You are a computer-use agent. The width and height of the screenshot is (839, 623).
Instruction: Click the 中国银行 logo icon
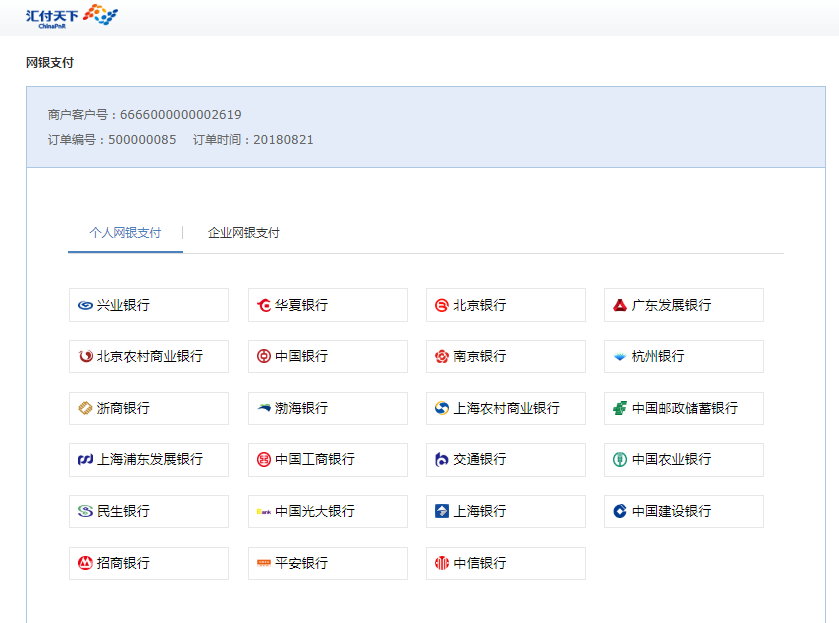click(x=264, y=356)
